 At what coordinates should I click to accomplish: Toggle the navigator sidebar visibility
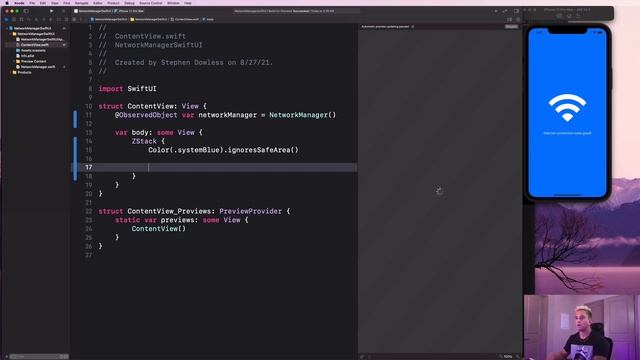point(26,11)
